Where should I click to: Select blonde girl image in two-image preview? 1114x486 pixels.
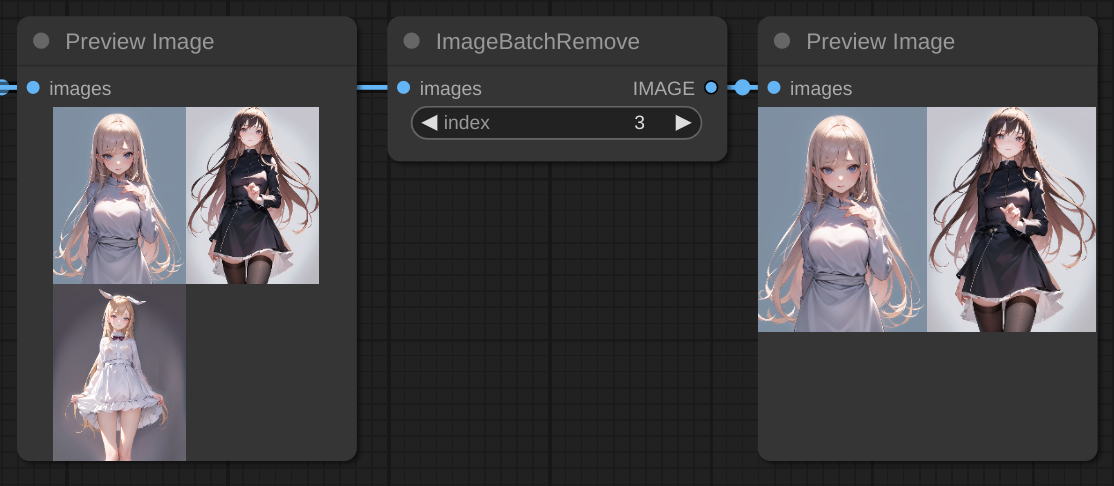[842, 219]
